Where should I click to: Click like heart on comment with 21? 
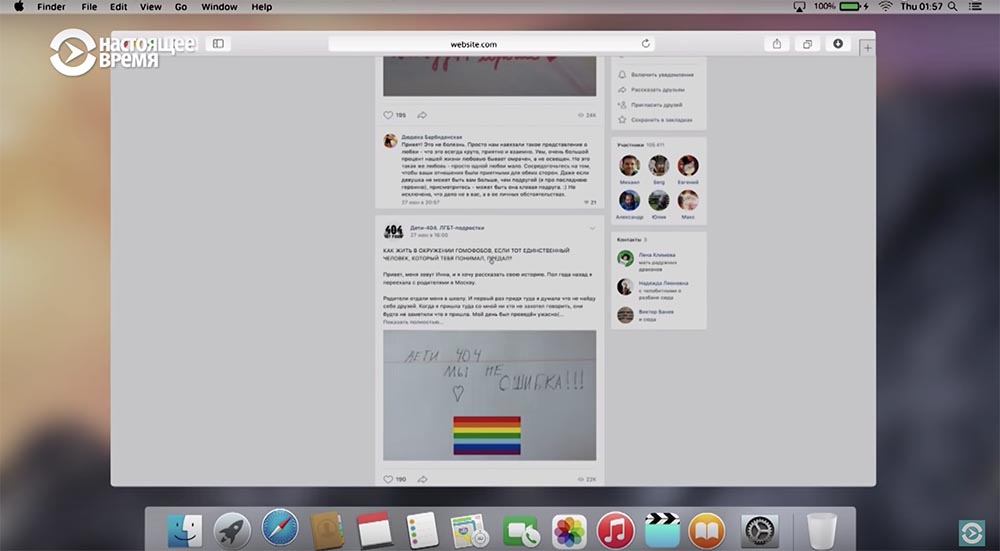pyautogui.click(x=587, y=202)
